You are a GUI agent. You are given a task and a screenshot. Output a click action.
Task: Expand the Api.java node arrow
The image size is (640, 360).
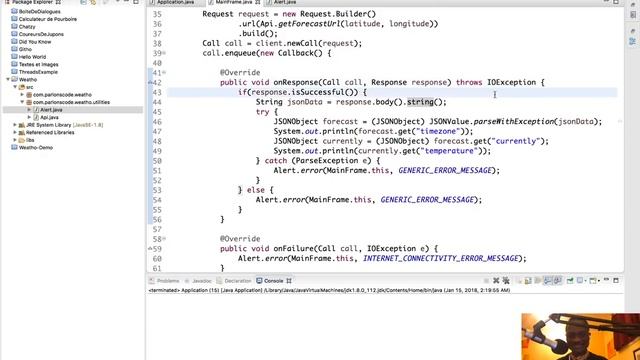click(29, 117)
